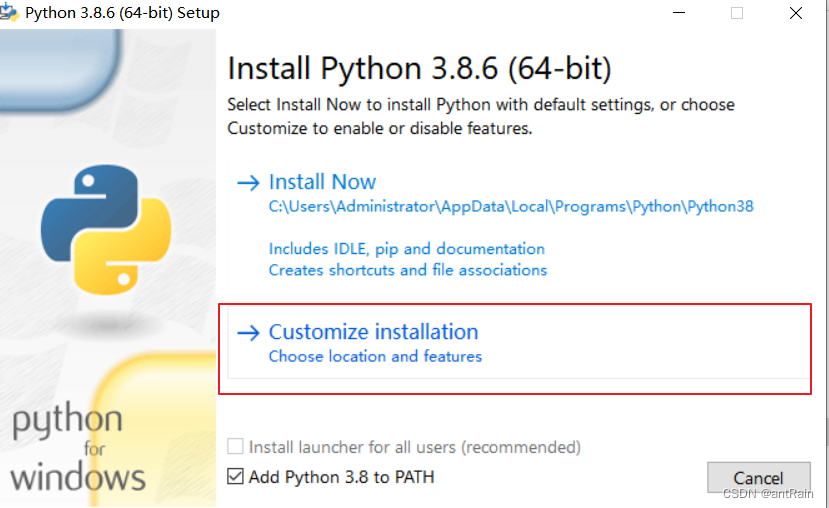Click 'Includes IDLE, pip and documentation' text
Viewport: 829px width, 508px height.
(407, 249)
